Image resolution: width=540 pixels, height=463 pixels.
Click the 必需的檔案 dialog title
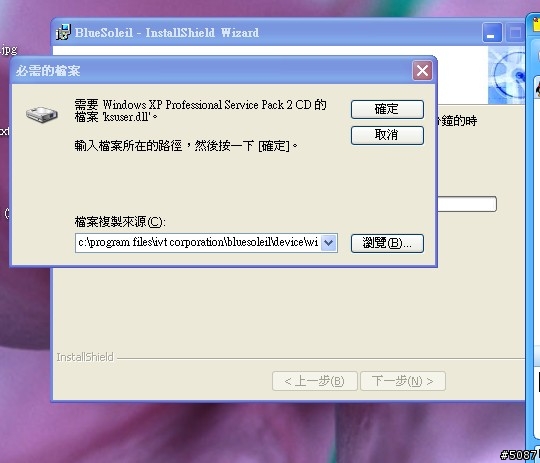(48, 71)
